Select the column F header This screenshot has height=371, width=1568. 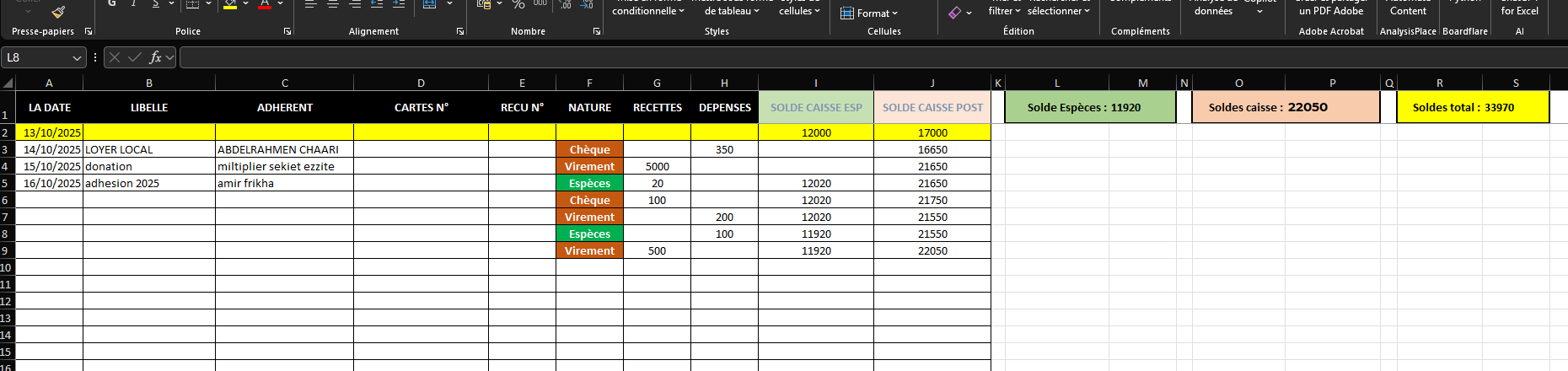(589, 83)
